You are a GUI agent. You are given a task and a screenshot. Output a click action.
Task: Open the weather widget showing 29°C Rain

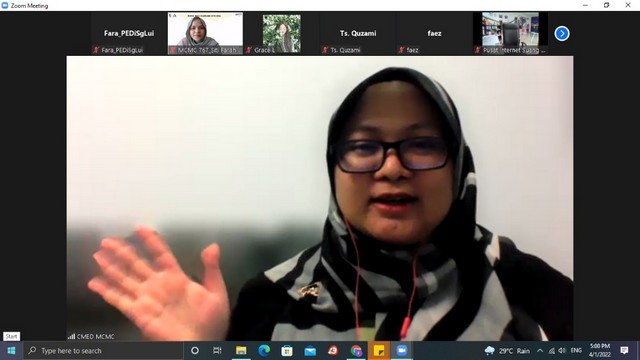(507, 351)
